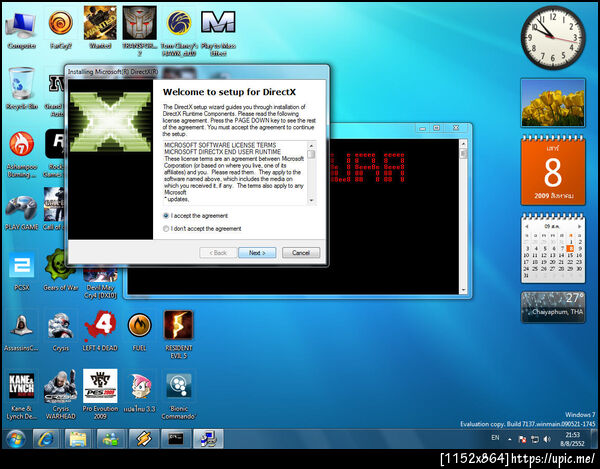Select the PLAY GAME gamepad icon
600x469 pixels.
coord(21,212)
